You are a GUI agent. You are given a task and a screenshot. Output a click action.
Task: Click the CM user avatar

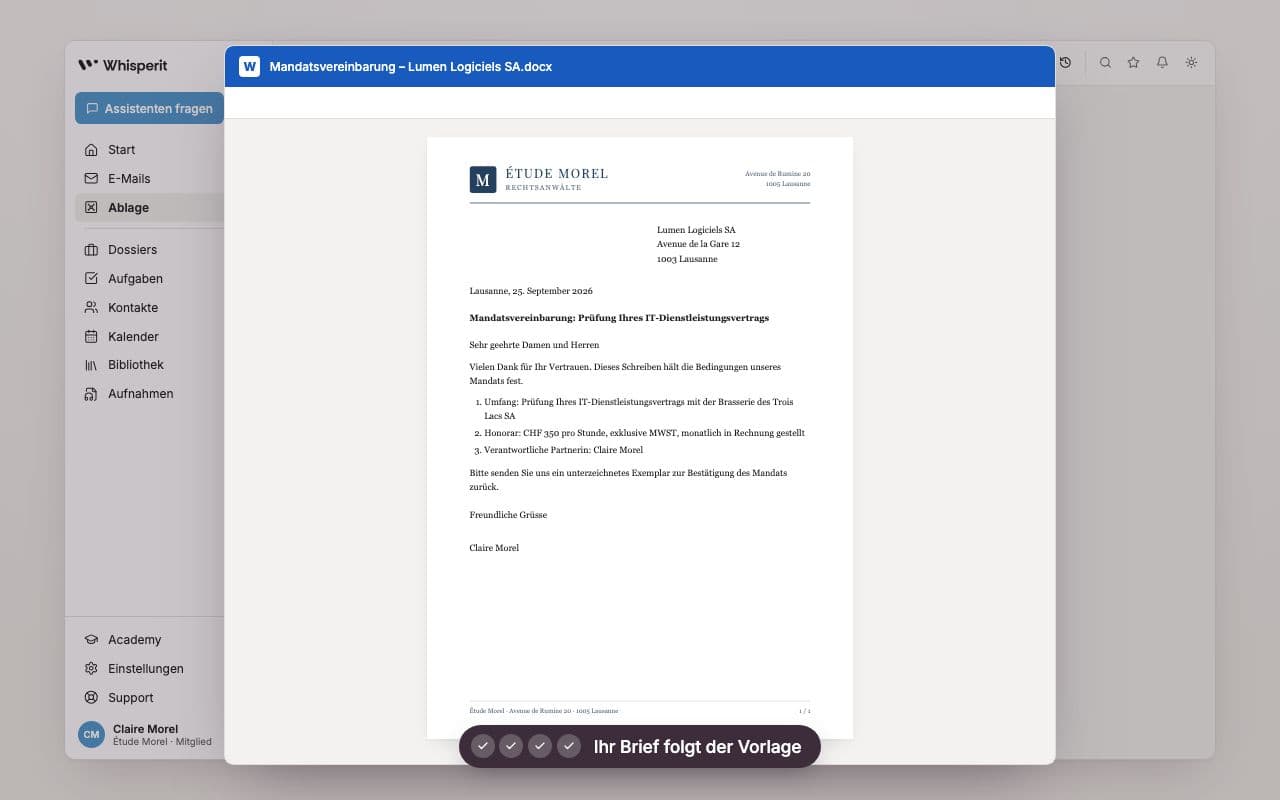[x=91, y=735]
